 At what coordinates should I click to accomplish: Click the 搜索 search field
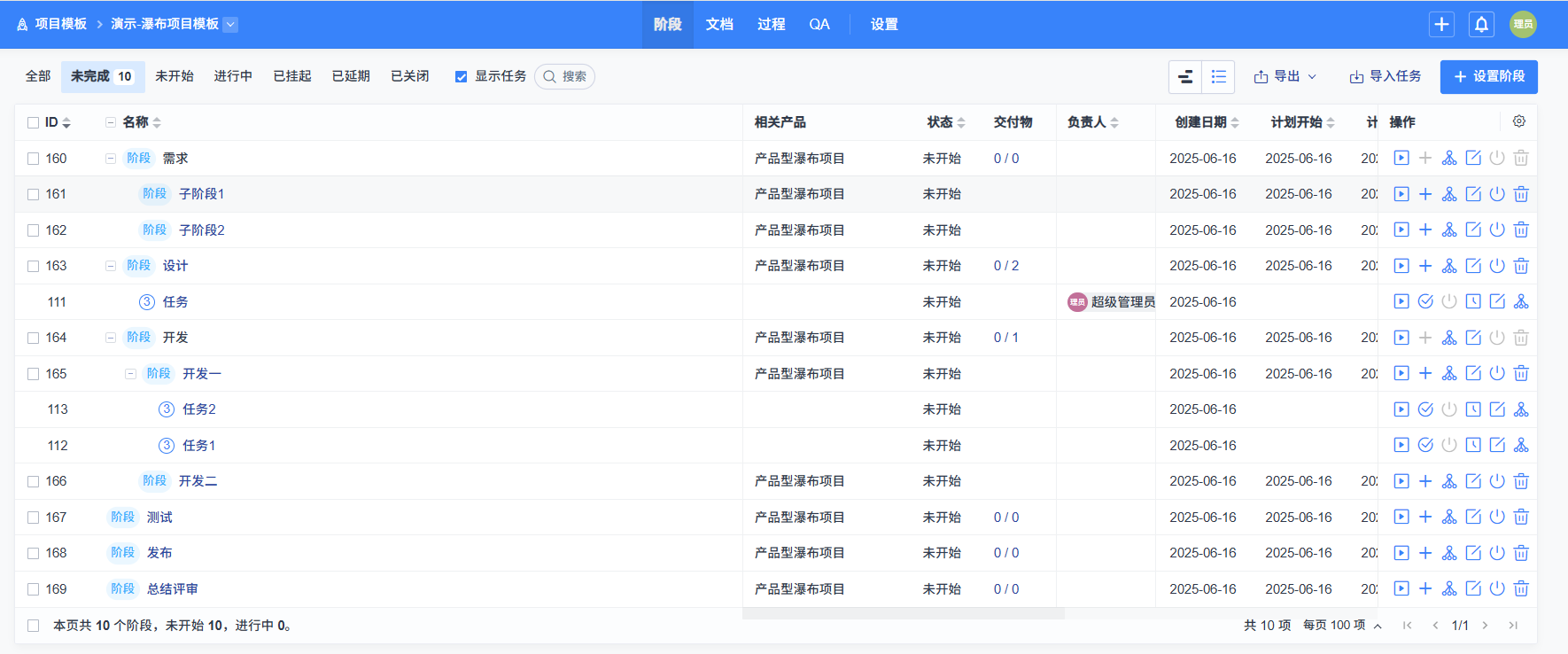click(564, 77)
